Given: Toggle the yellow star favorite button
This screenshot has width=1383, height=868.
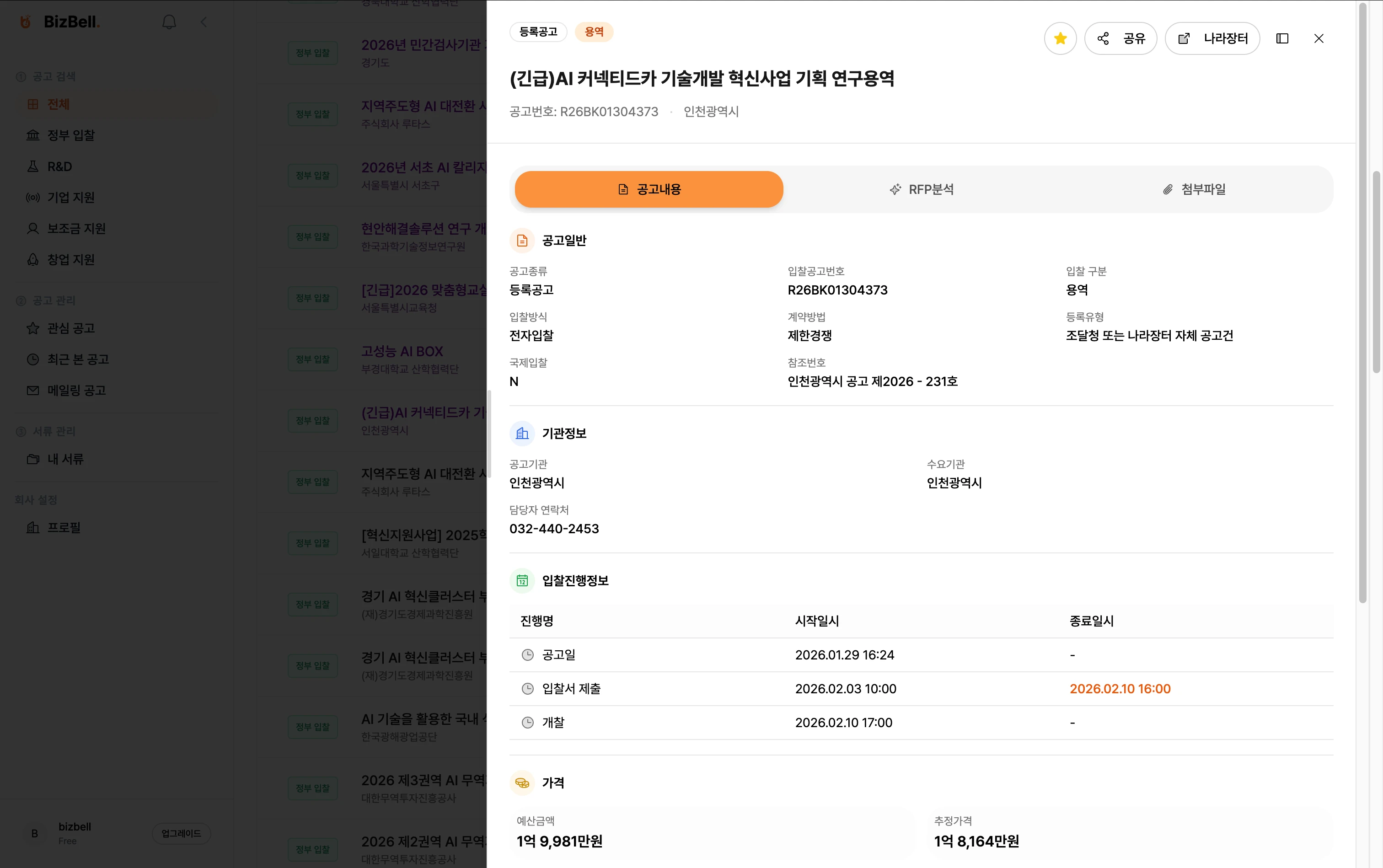Looking at the screenshot, I should pyautogui.click(x=1060, y=38).
